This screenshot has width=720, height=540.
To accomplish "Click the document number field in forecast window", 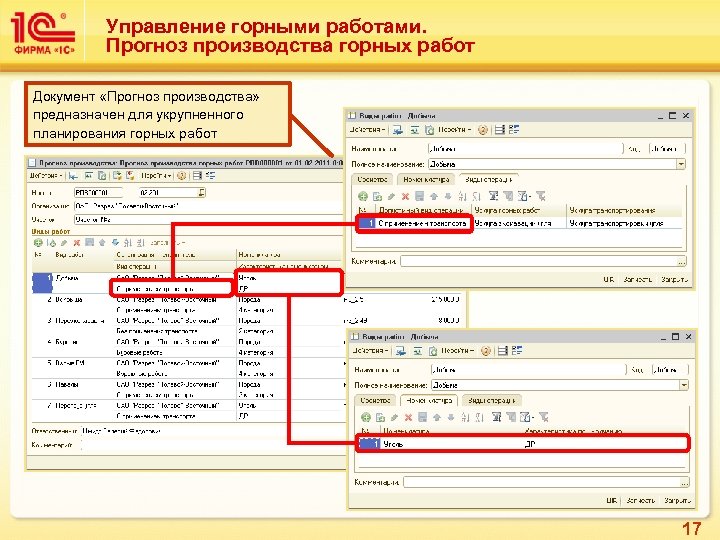I will [98, 193].
